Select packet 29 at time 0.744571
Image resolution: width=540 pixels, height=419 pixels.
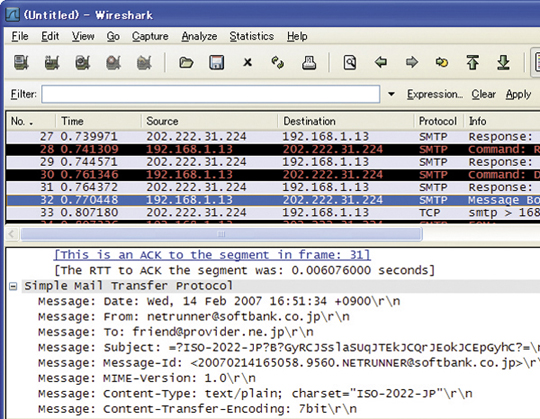[273, 162]
